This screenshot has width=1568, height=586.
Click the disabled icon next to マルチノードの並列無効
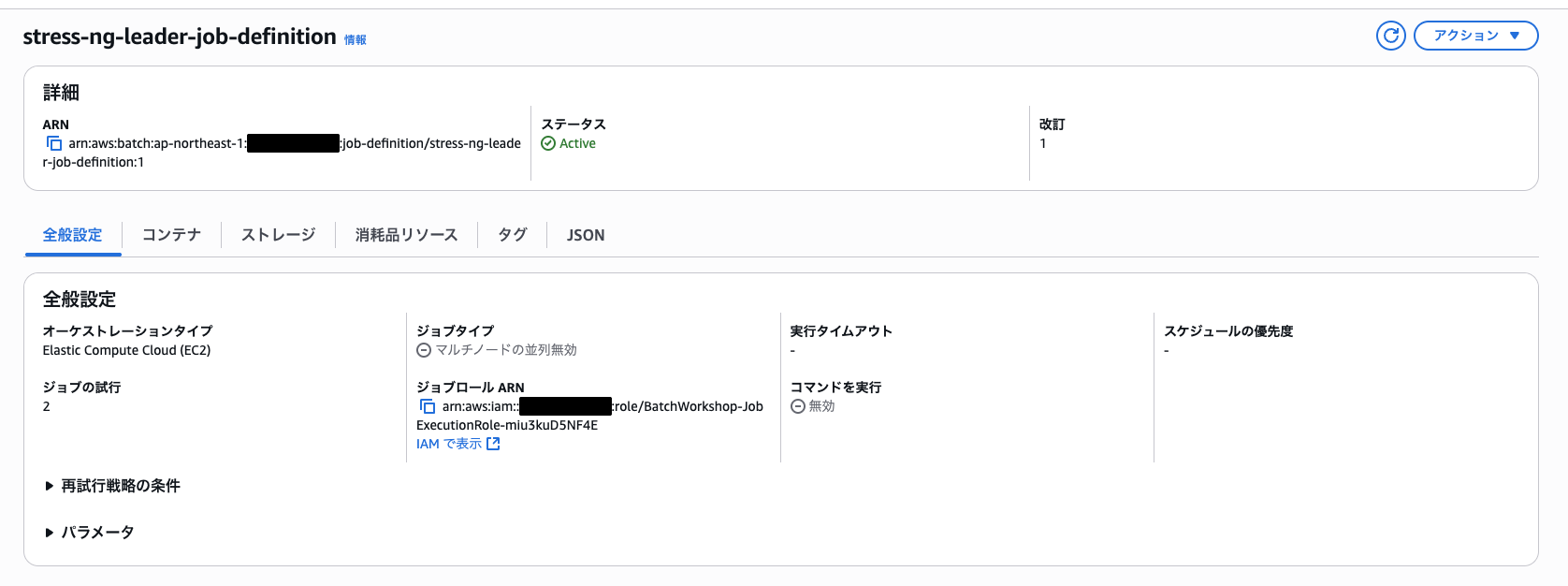tap(424, 350)
